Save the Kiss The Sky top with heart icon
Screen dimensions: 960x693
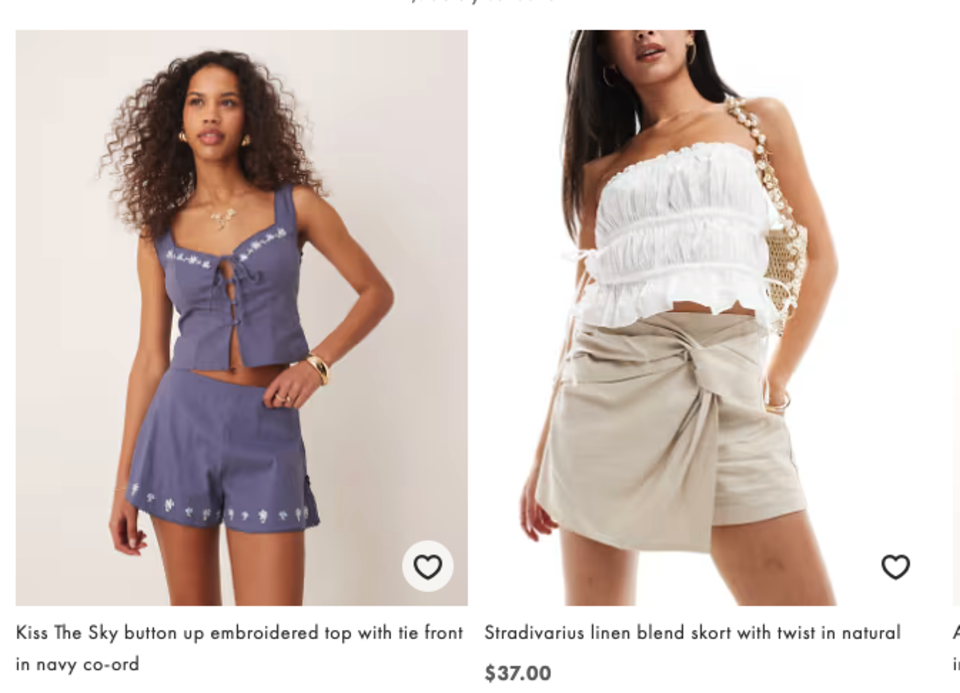[427, 566]
